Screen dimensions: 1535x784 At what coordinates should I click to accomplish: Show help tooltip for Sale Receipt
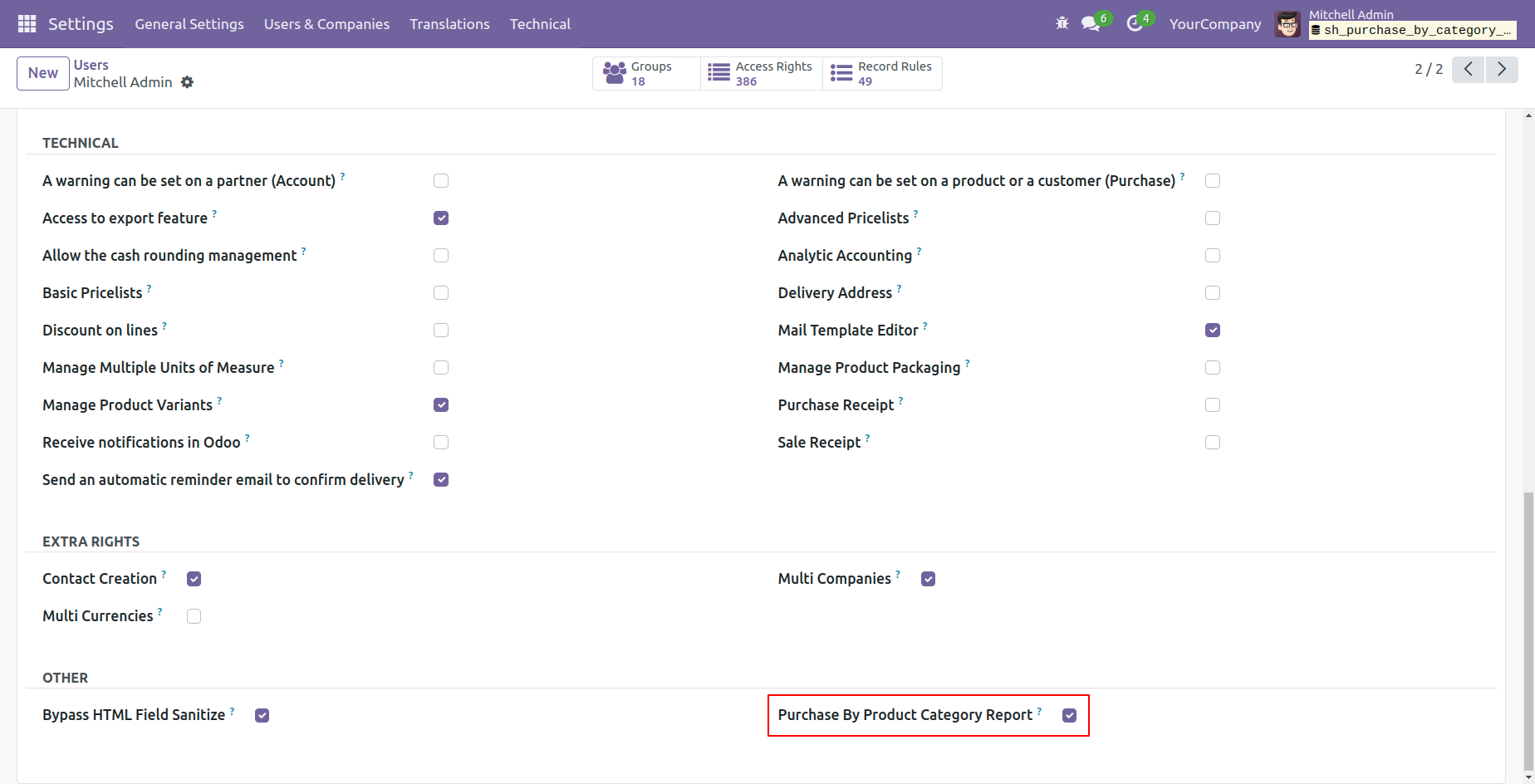point(867,438)
